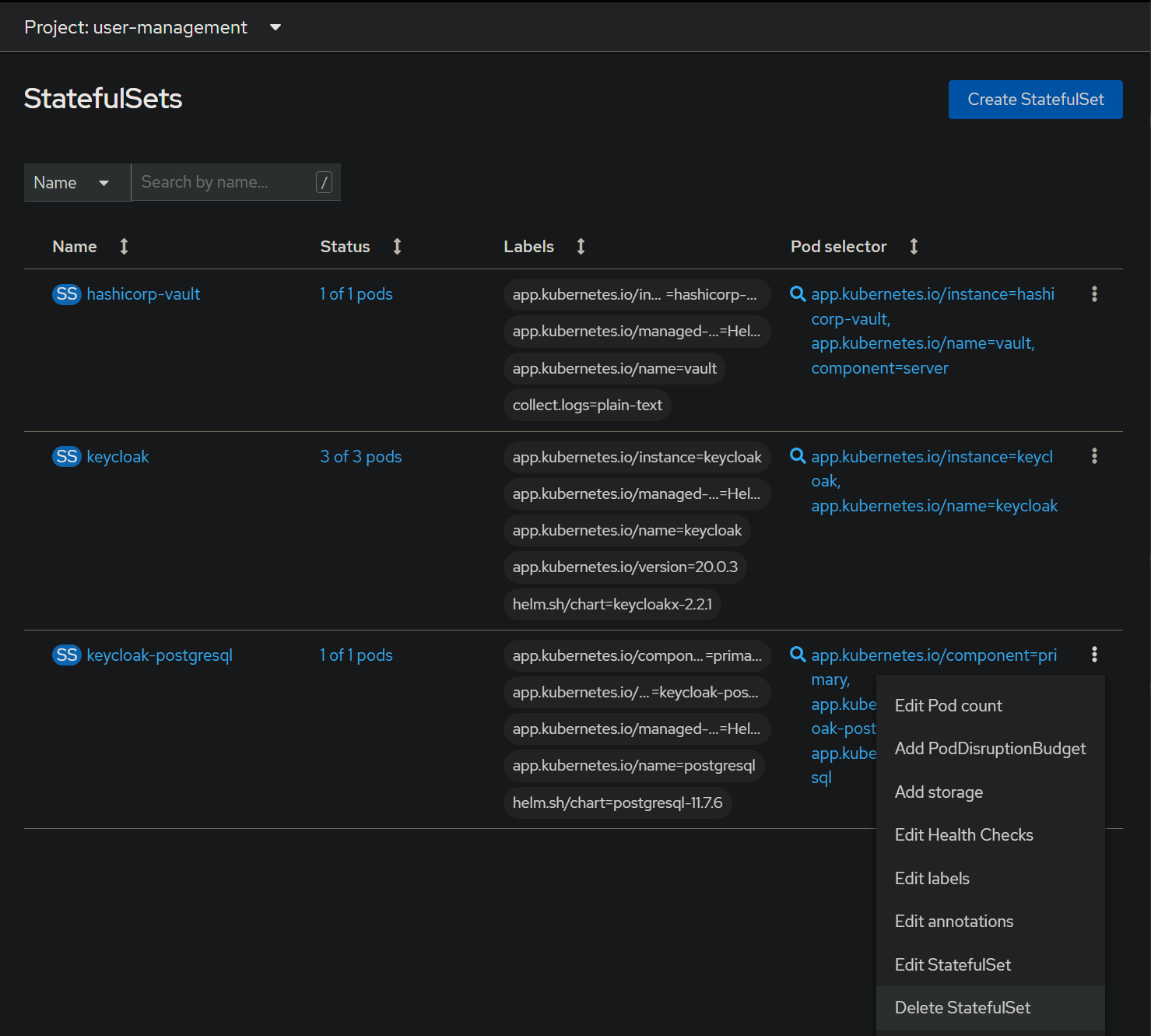Choose Edit annotations from menu

991,922
